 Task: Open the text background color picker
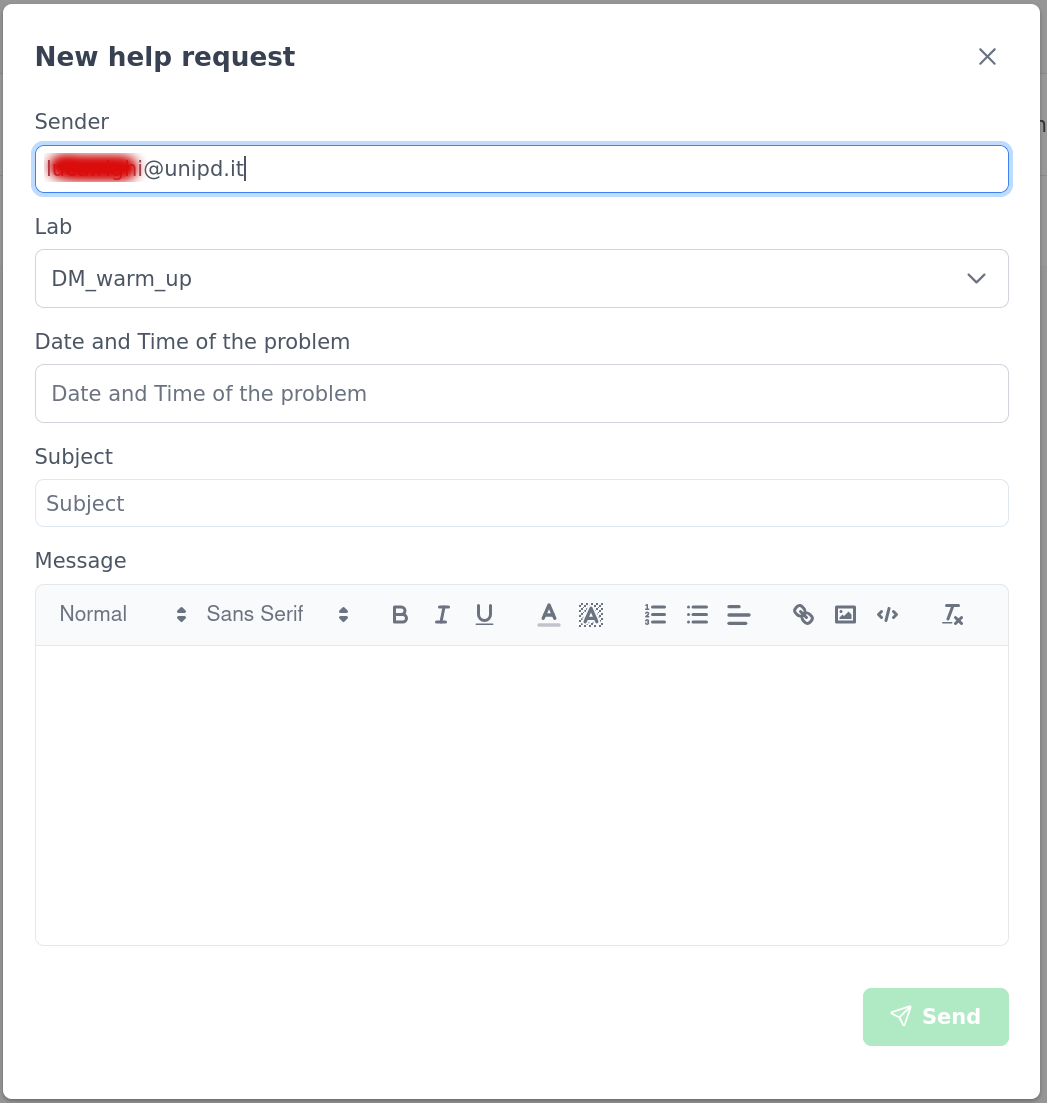coord(591,615)
